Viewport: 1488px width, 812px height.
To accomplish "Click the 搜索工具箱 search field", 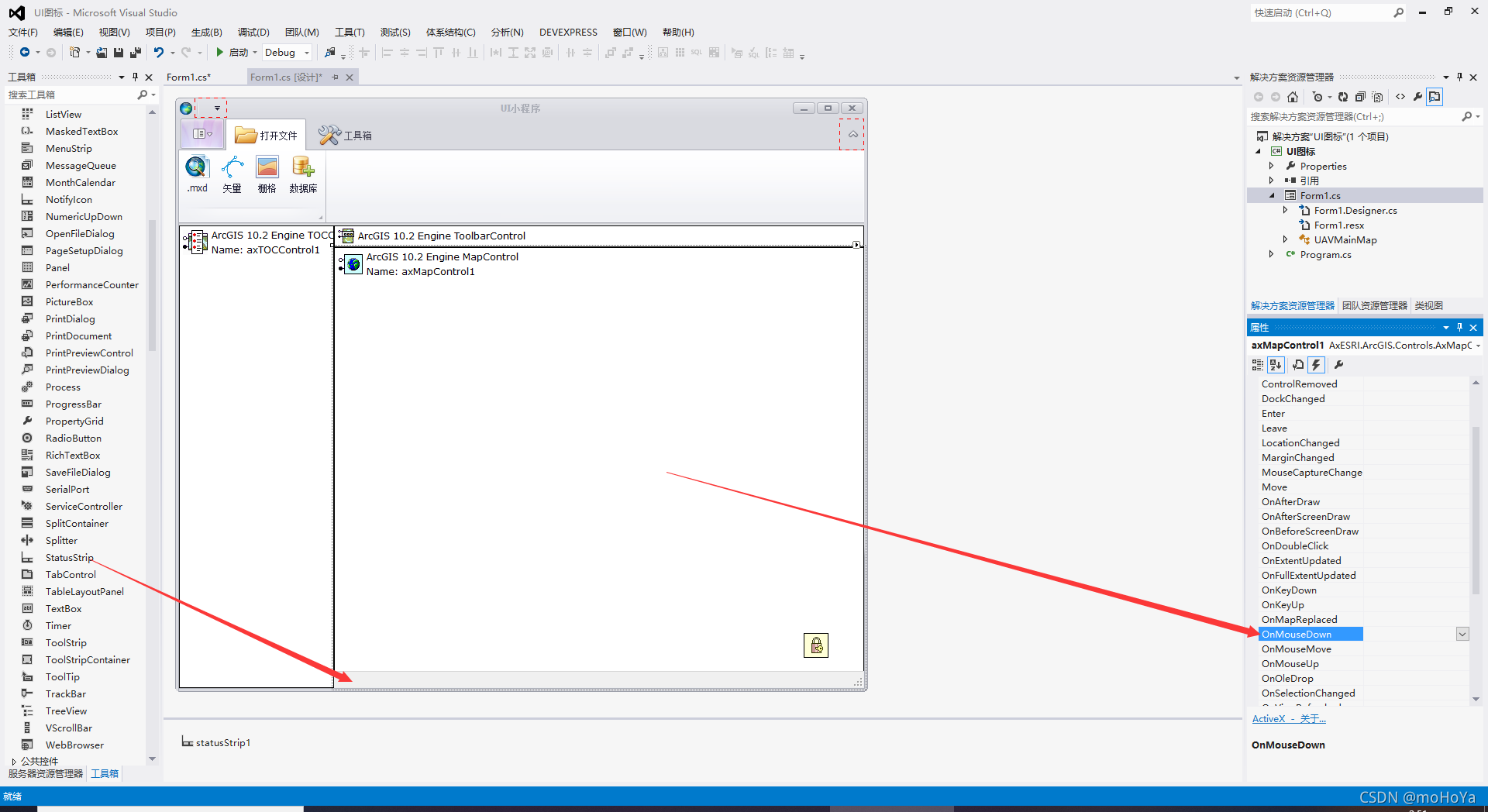I will [71, 95].
